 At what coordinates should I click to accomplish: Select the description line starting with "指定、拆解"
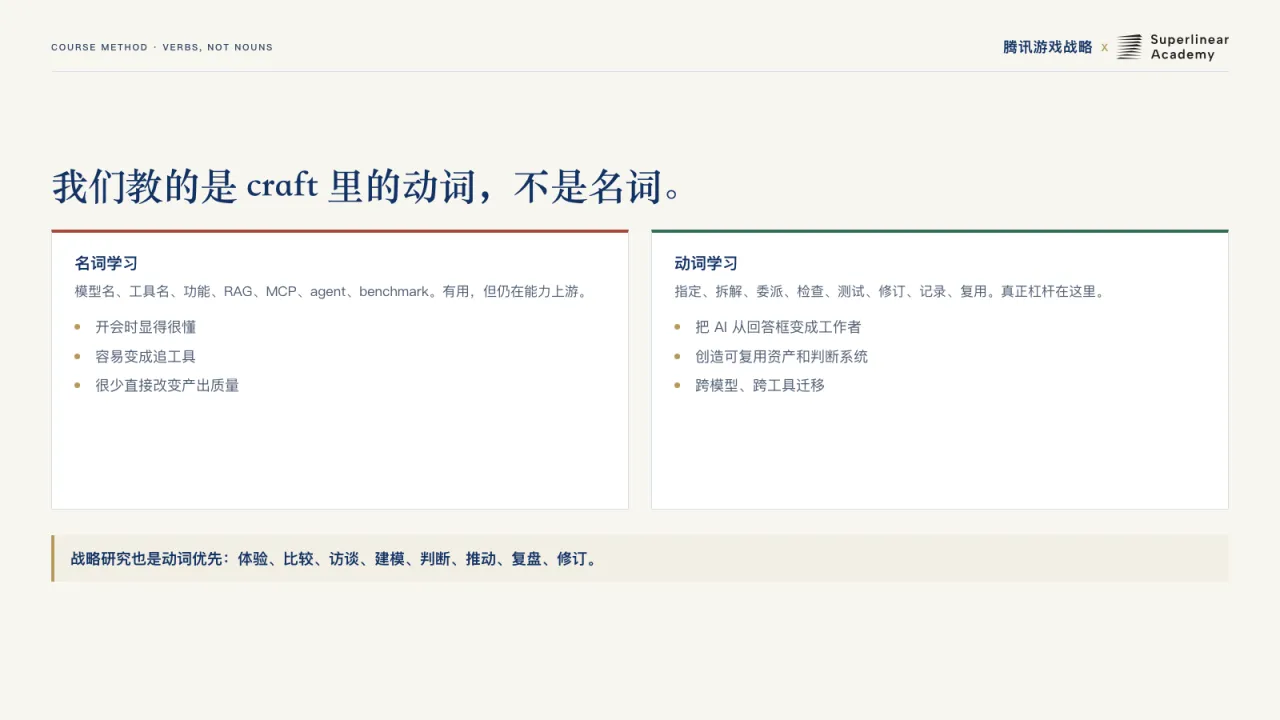[890, 292]
